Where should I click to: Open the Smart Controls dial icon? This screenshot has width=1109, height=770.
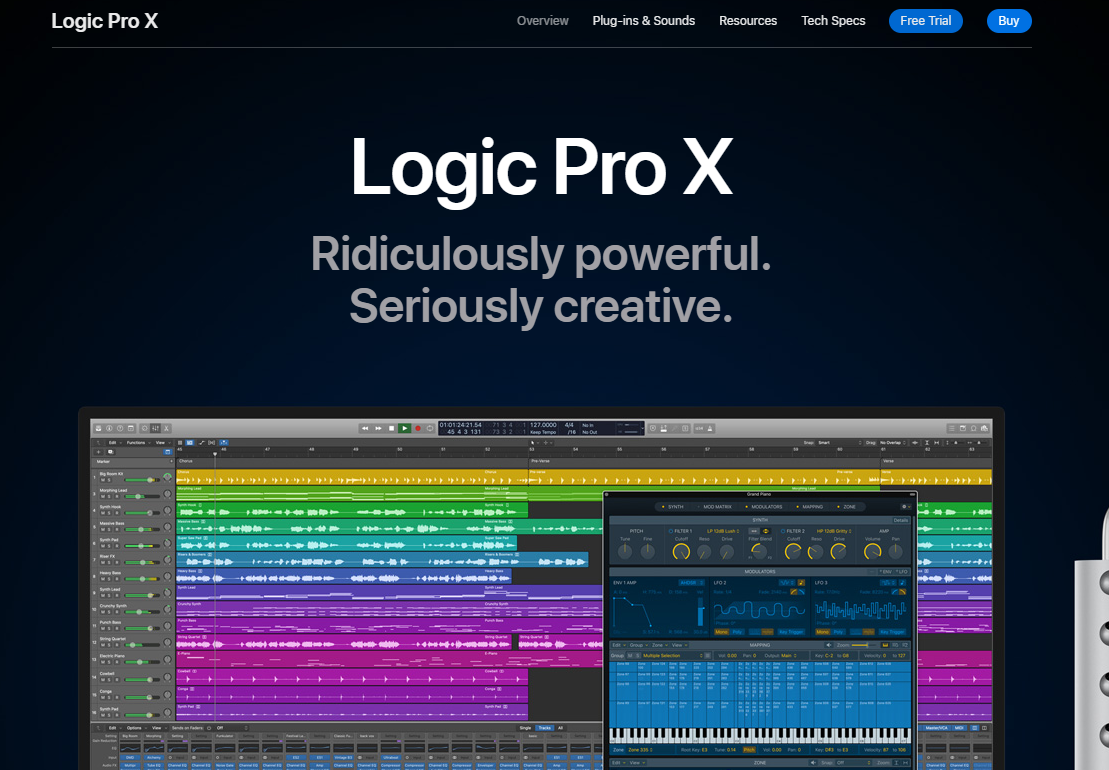(x=144, y=428)
